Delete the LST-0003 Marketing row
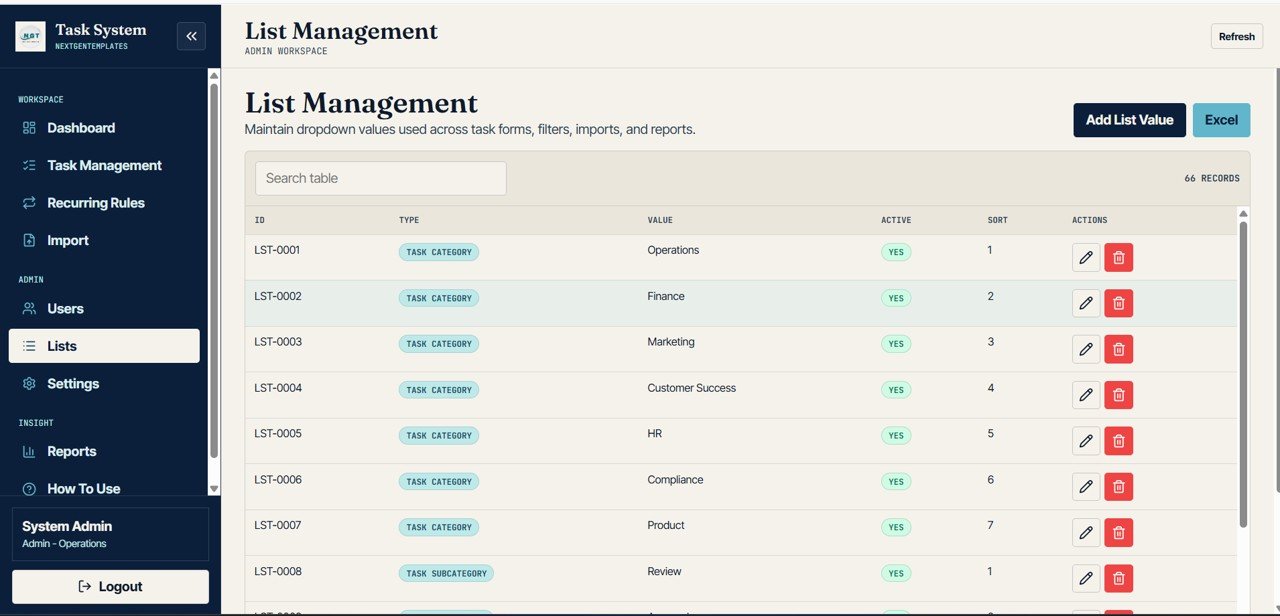The image size is (1280, 616). pyautogui.click(x=1119, y=349)
